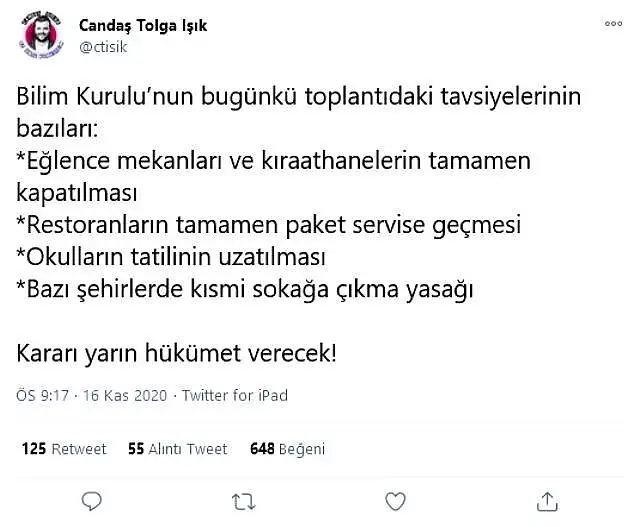Open the three-dot more options menu

613,24
